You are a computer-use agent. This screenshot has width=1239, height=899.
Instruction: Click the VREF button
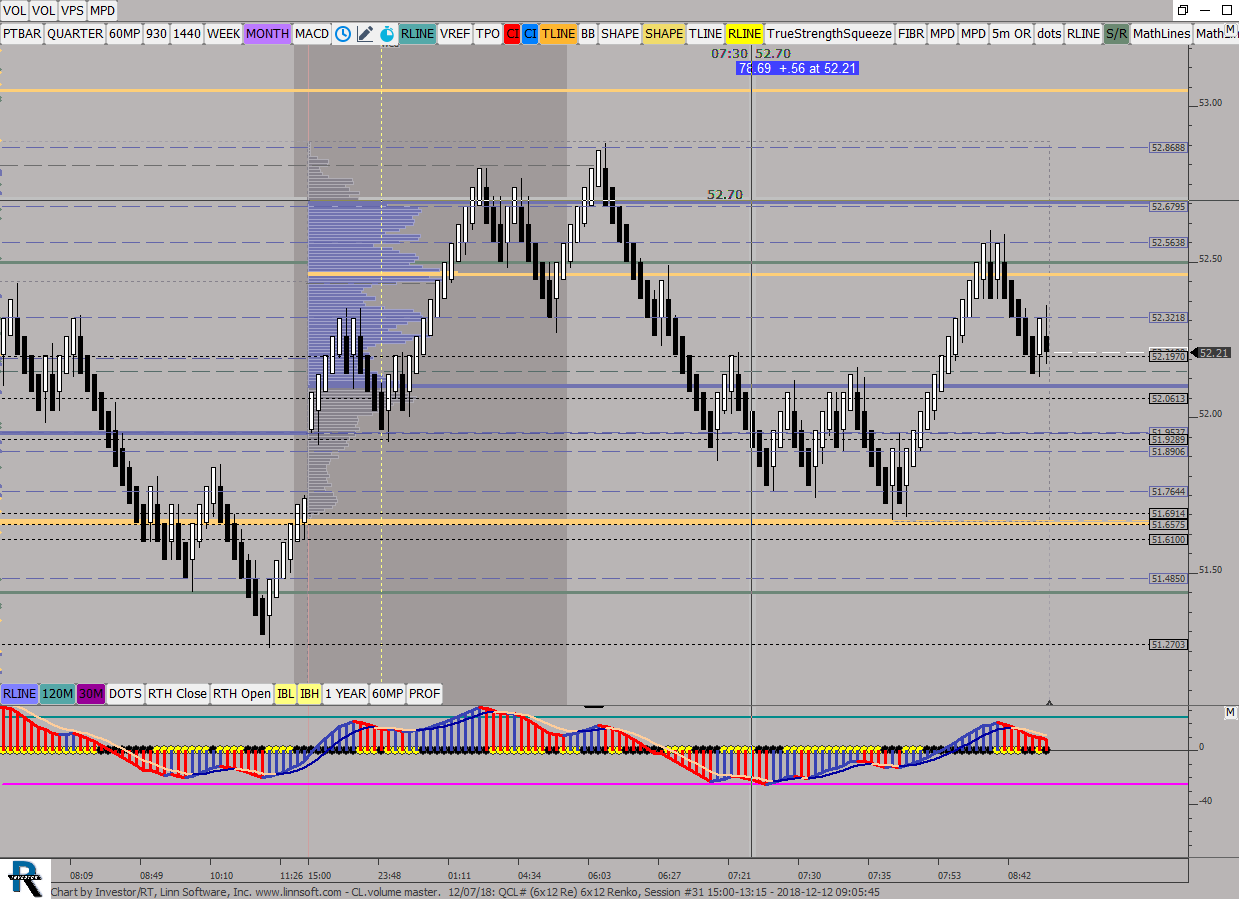click(455, 34)
